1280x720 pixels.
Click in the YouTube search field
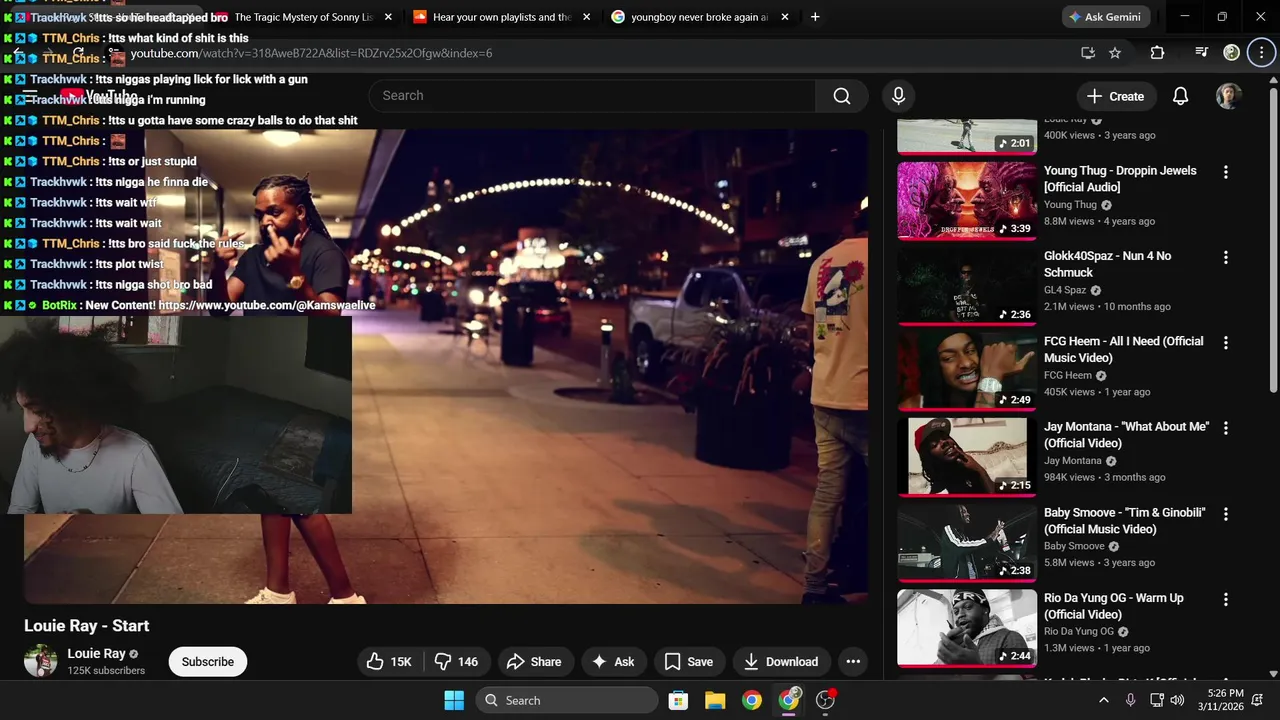pos(592,96)
